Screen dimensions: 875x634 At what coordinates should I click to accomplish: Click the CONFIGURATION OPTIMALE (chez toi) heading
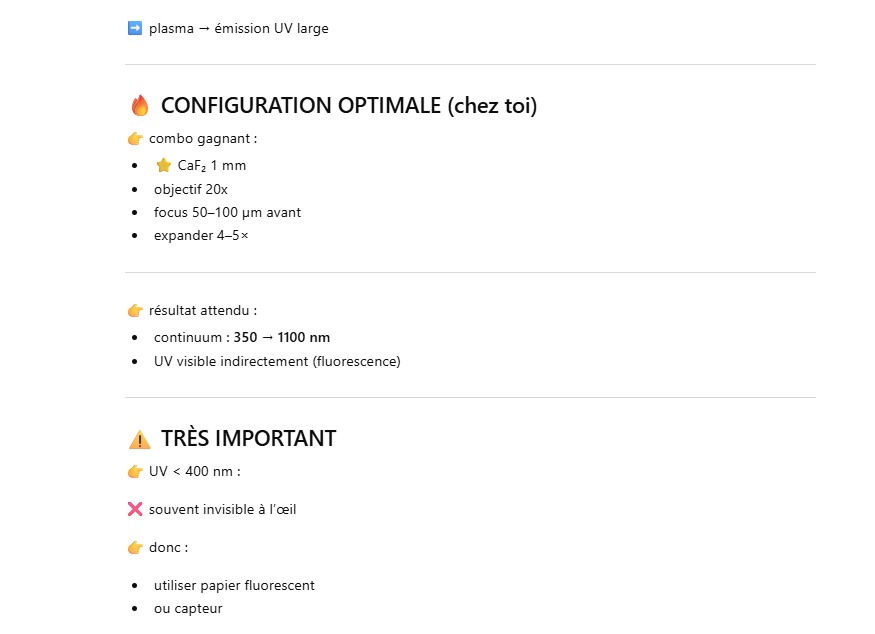click(x=348, y=106)
